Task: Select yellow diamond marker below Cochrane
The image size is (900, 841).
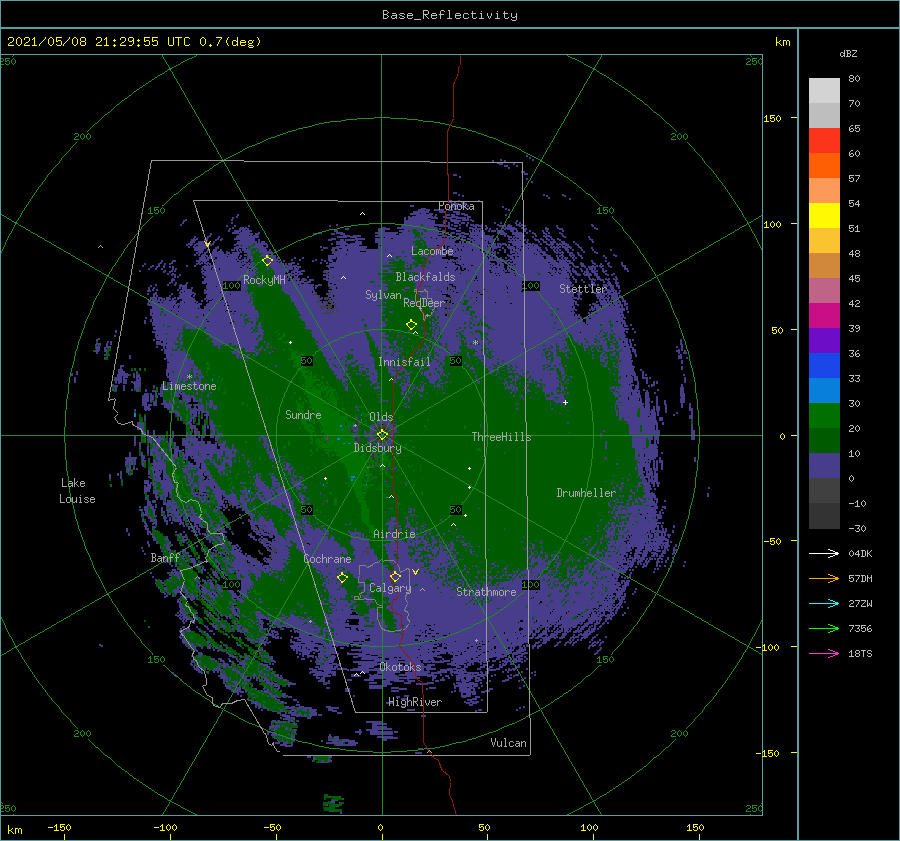Action: 342,577
